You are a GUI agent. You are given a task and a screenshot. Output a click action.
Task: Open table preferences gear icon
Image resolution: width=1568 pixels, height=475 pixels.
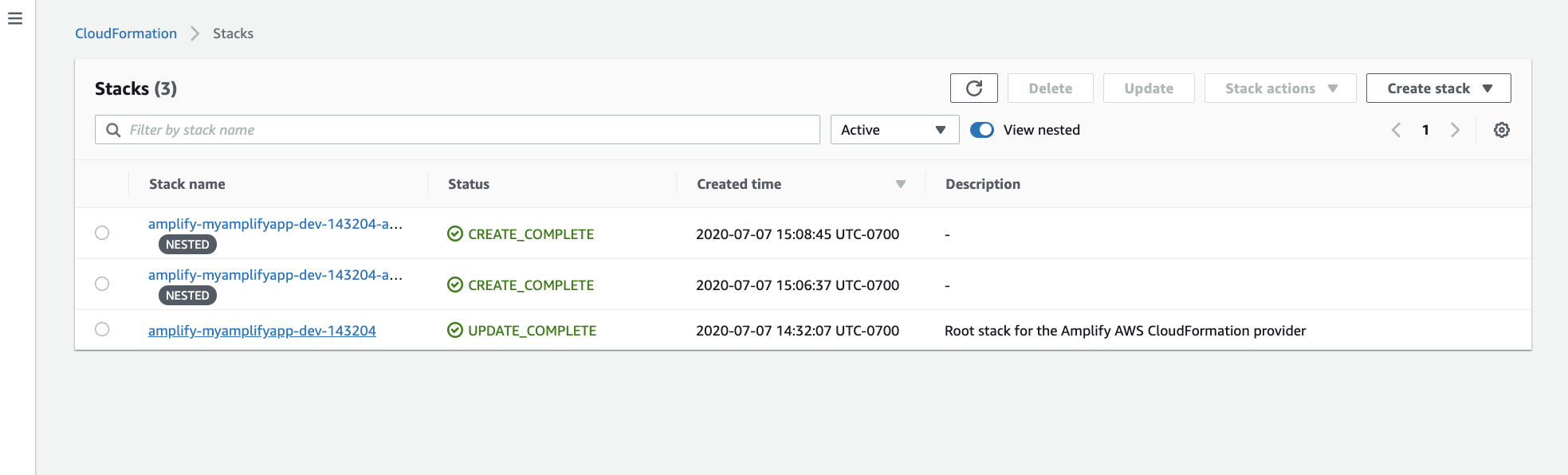click(1501, 130)
